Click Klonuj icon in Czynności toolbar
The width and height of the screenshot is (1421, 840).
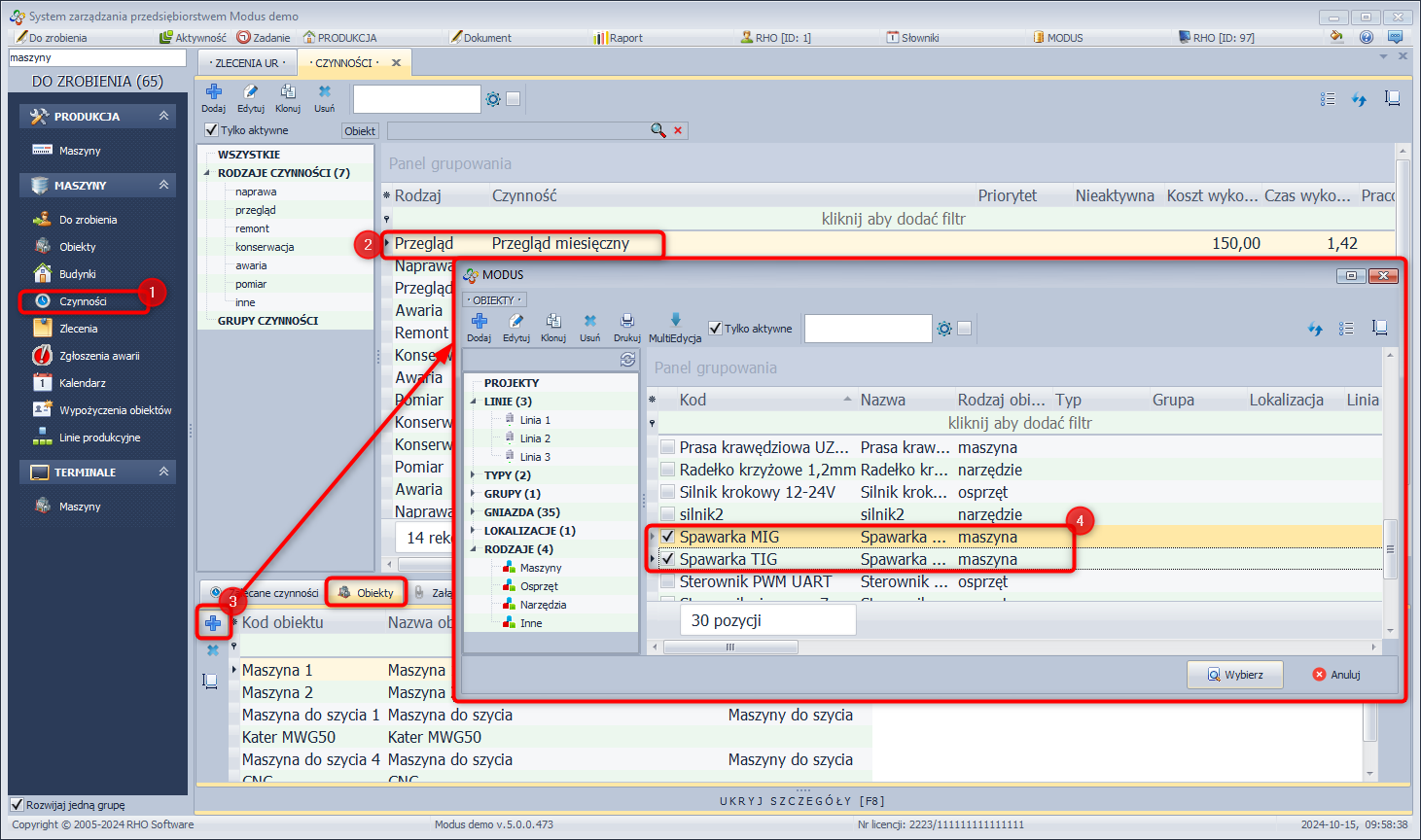coord(288,92)
